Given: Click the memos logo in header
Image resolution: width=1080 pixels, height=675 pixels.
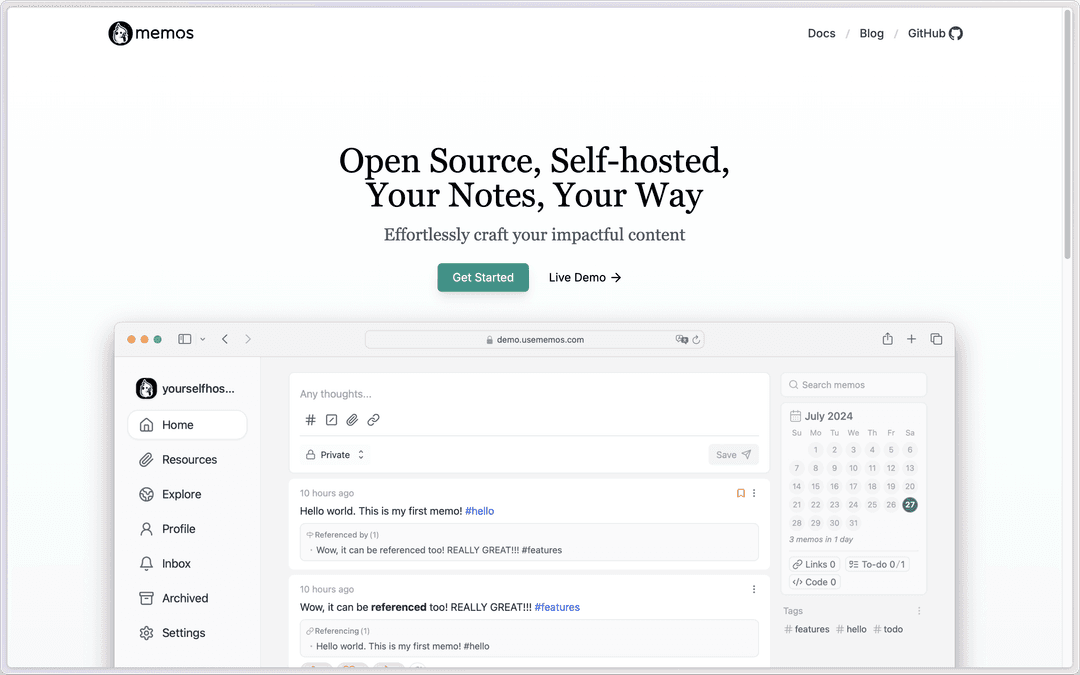Looking at the screenshot, I should [151, 33].
